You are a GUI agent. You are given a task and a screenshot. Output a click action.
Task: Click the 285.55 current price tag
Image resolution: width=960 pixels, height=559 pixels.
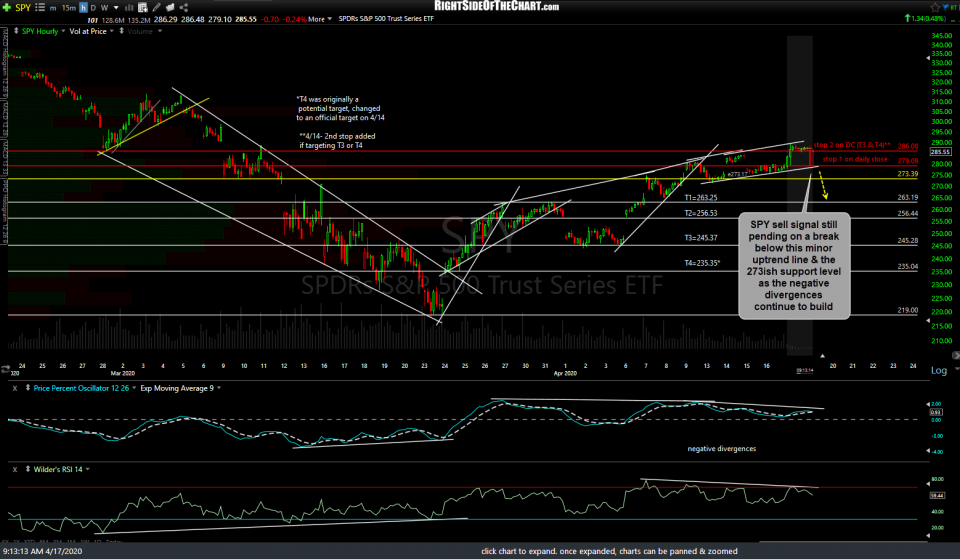940,151
